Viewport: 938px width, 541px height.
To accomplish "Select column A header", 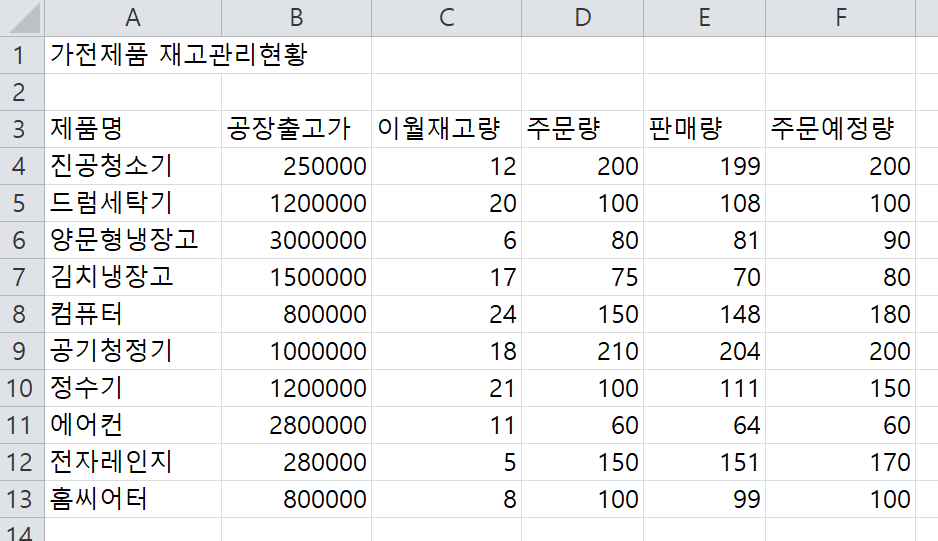I will coord(133,18).
